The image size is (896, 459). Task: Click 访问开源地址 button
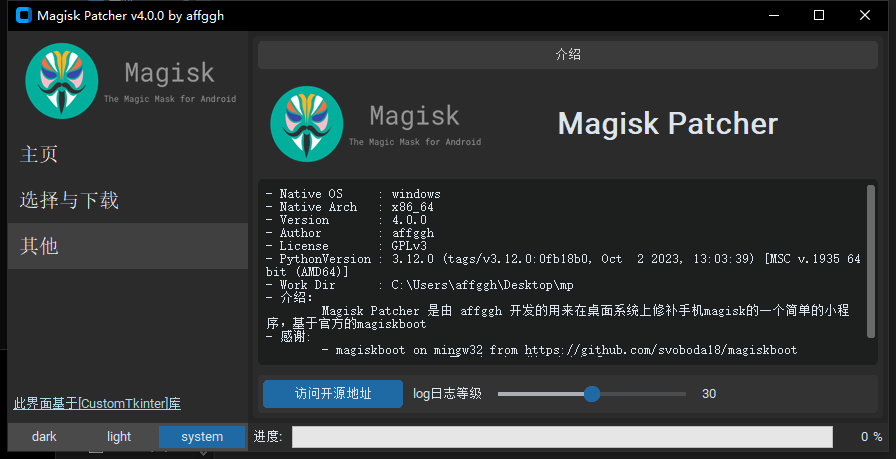pos(333,394)
